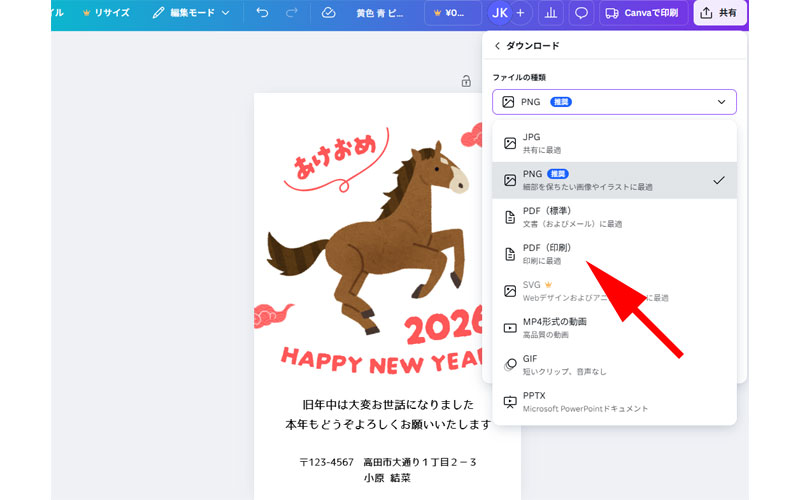This screenshot has height=500, width=800.
Task: Choose PDF（標準） format option
Action: coord(614,217)
